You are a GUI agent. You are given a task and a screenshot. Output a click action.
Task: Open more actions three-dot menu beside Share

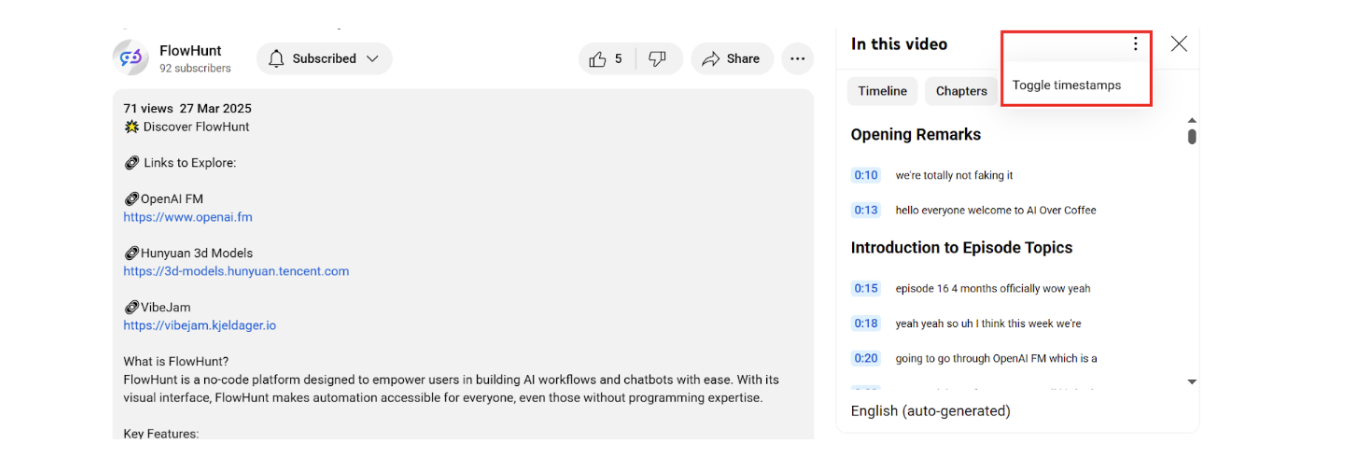click(x=797, y=59)
